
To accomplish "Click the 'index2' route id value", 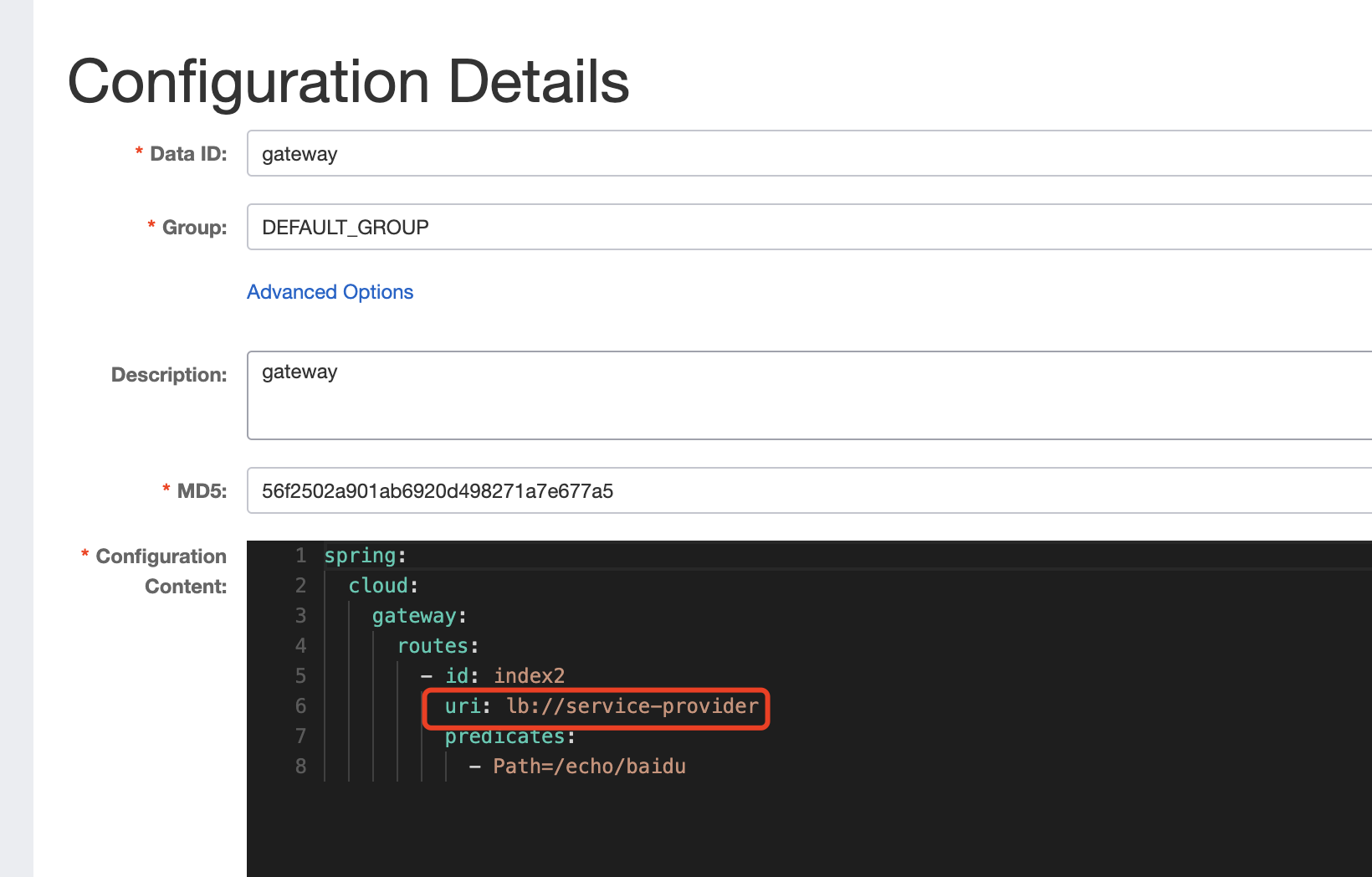I will [x=529, y=676].
